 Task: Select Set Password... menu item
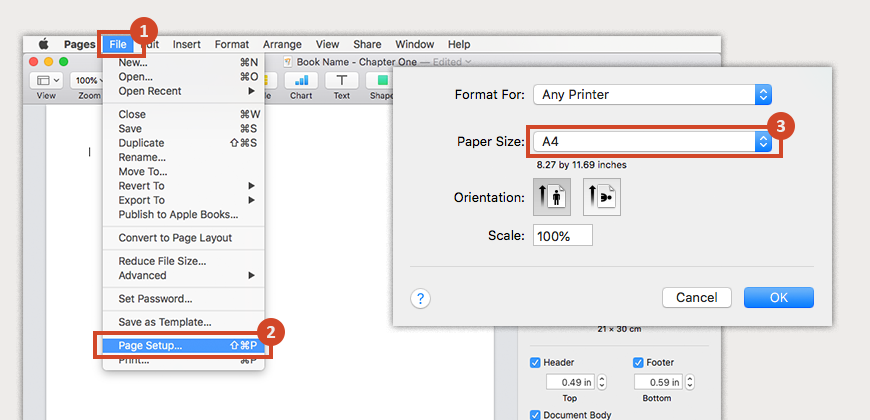184,299
